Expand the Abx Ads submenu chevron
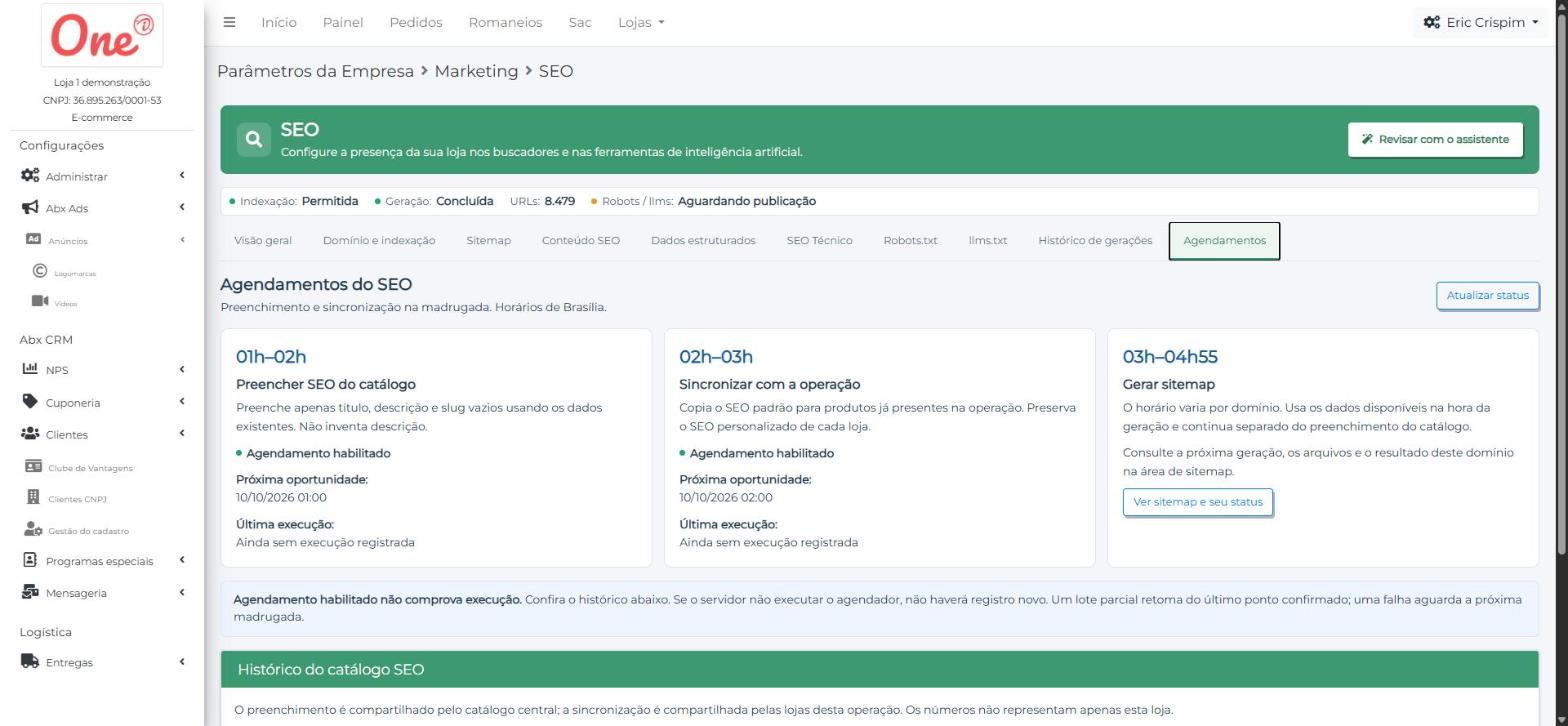The image size is (1568, 726). click(182, 207)
